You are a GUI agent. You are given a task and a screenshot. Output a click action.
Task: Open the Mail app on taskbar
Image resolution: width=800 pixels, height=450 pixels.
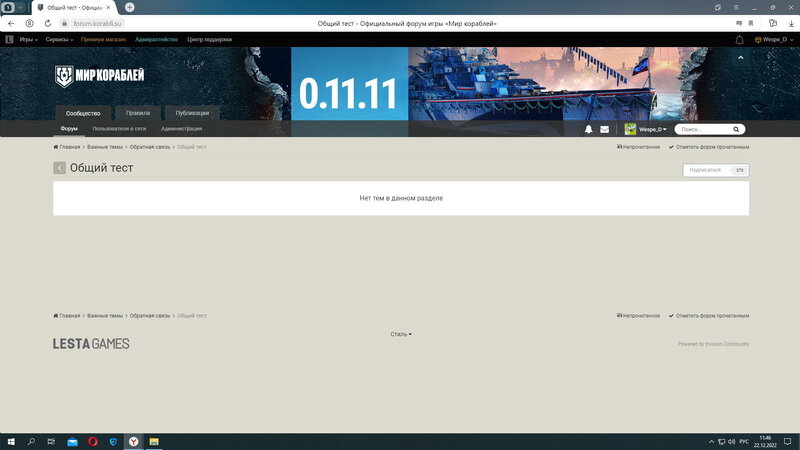(72, 441)
